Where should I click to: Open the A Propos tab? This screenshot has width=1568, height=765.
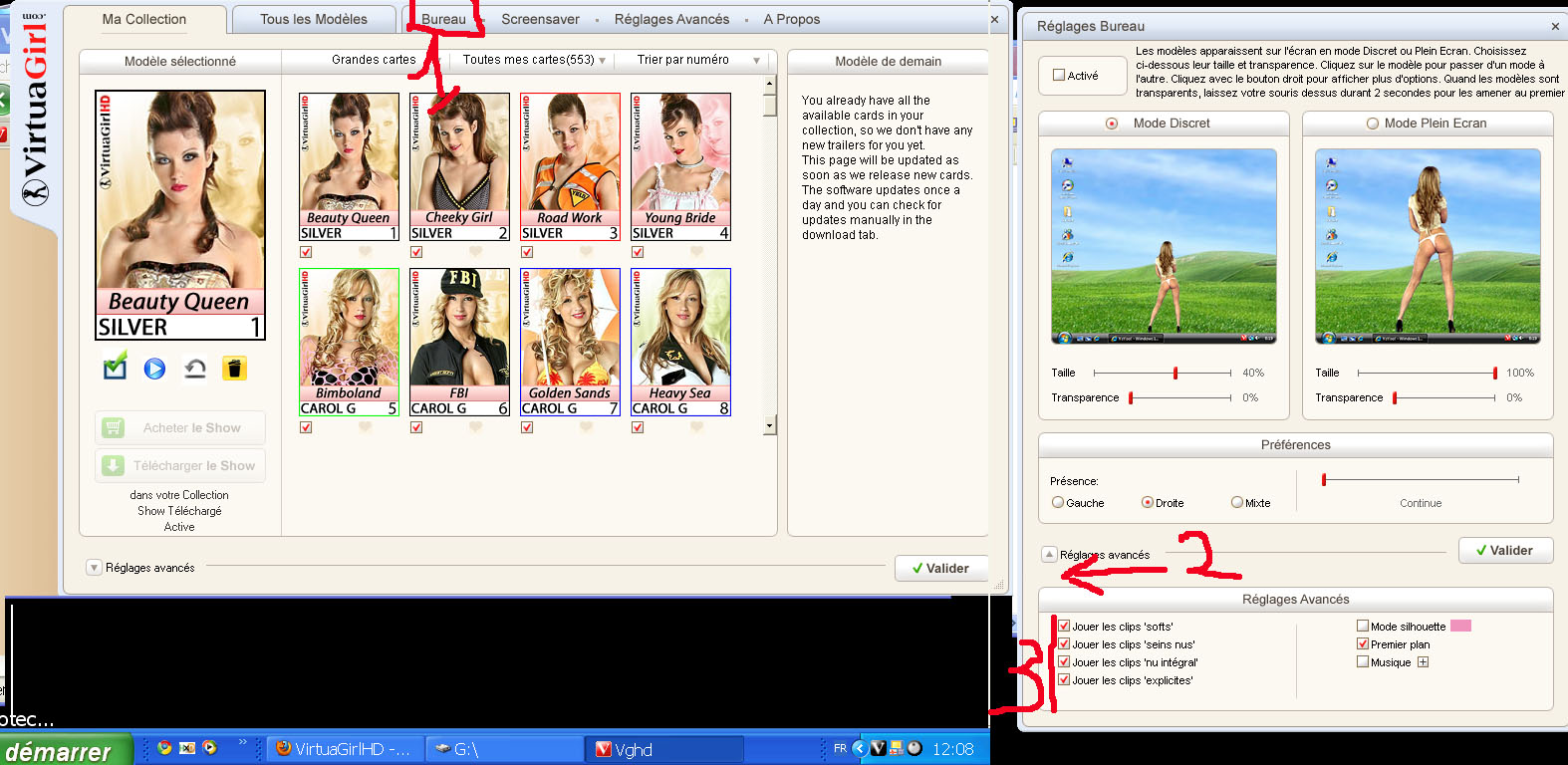coord(792,19)
